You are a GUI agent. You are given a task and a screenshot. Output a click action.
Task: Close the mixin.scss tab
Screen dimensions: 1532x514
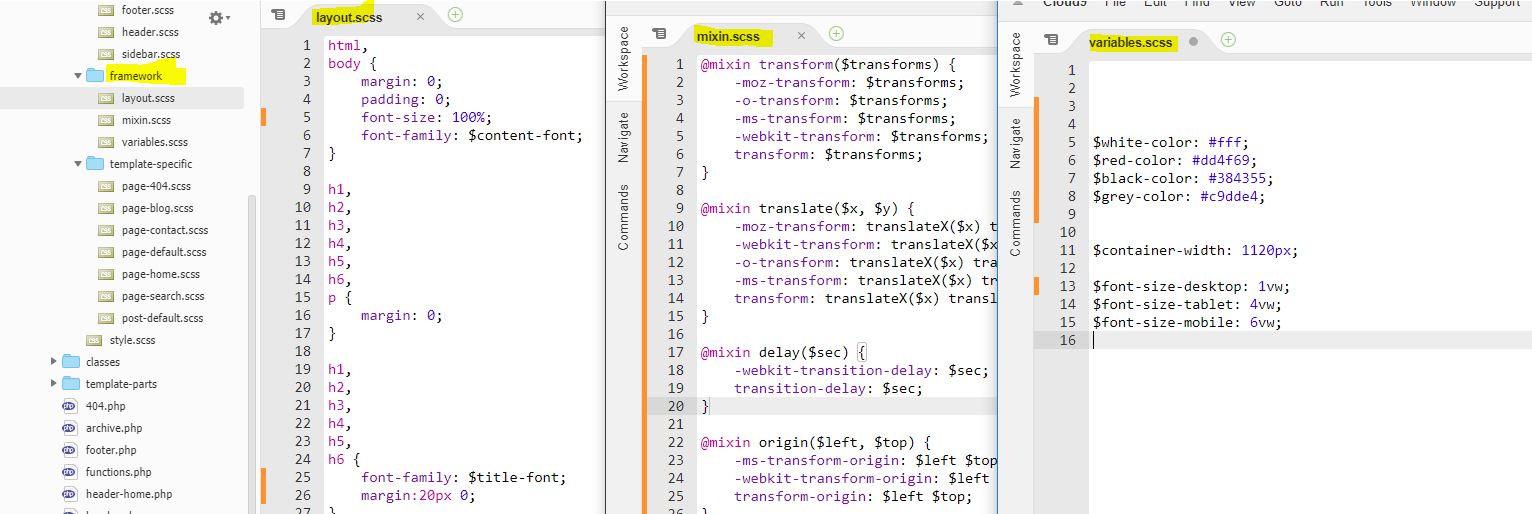coord(801,36)
